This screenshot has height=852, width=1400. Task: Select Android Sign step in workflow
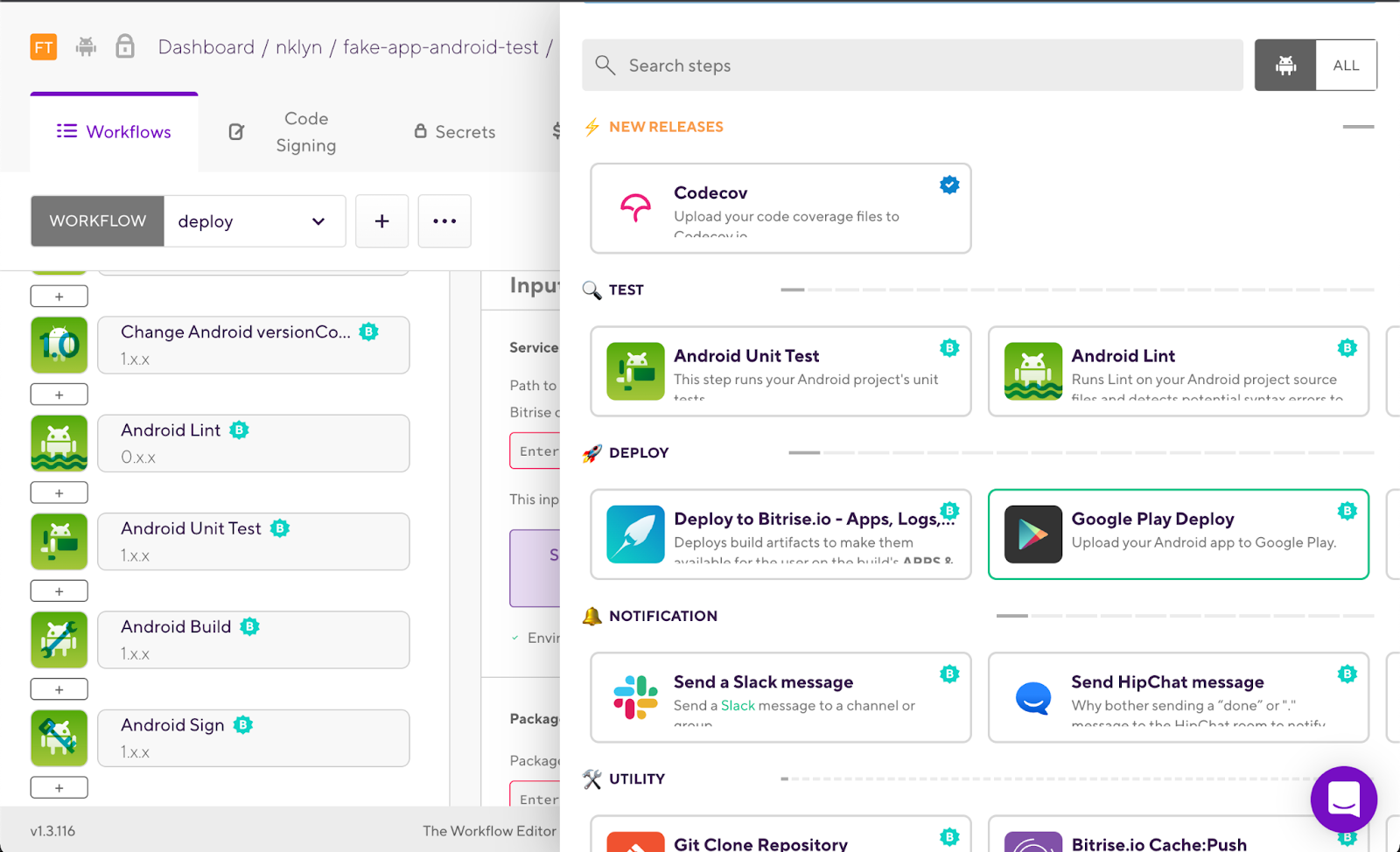point(254,738)
